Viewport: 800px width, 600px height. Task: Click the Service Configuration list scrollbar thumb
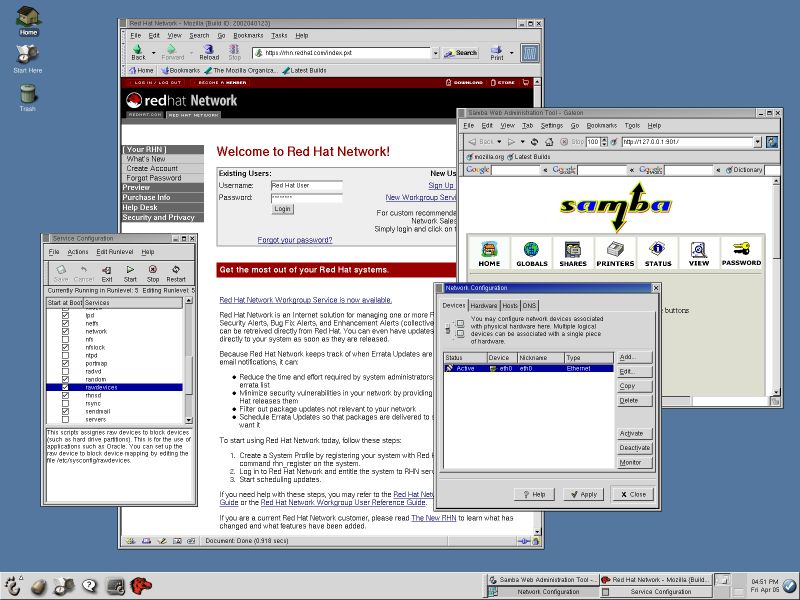(188, 375)
